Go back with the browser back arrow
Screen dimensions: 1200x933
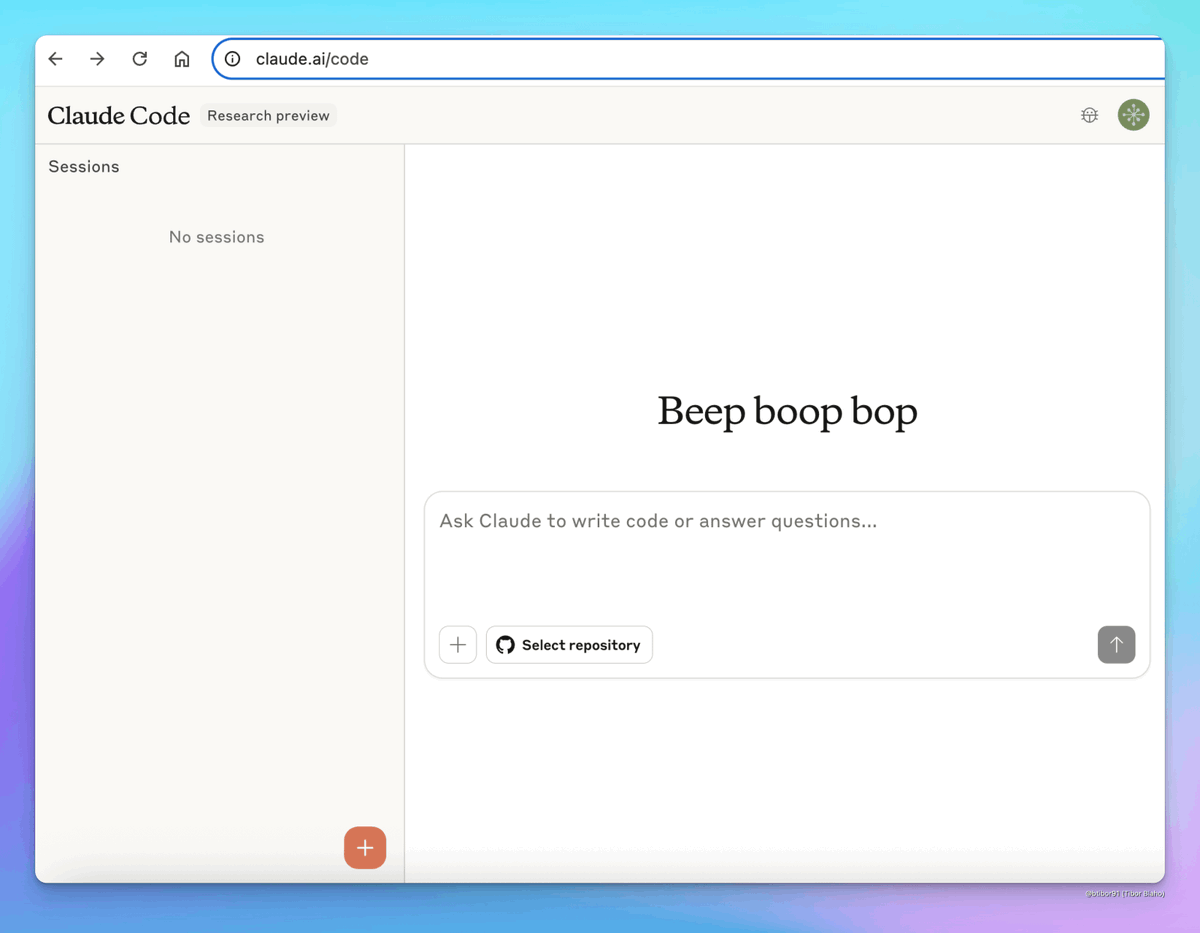(x=56, y=59)
